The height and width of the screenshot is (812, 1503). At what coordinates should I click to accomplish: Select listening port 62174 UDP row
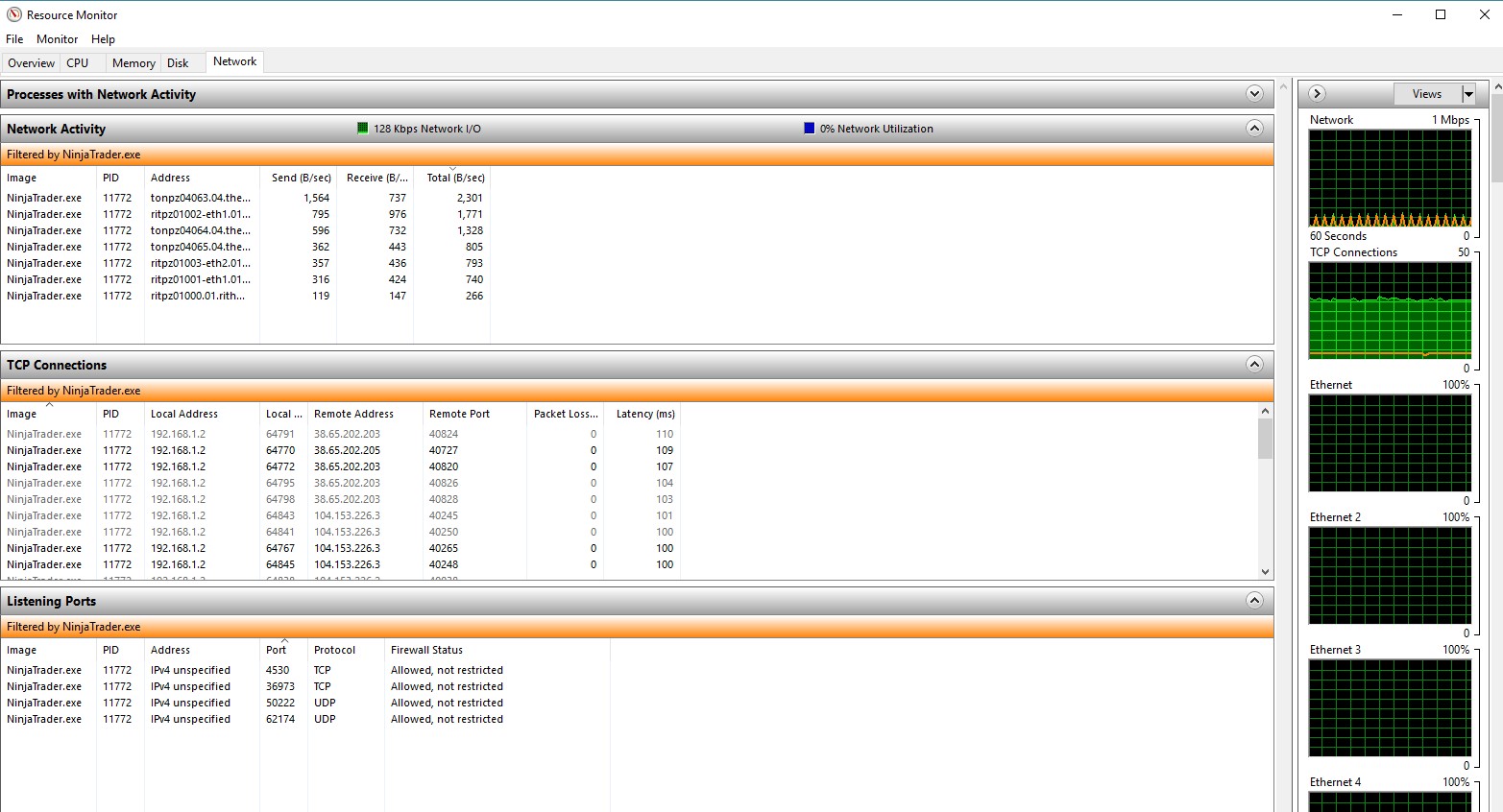pos(305,719)
